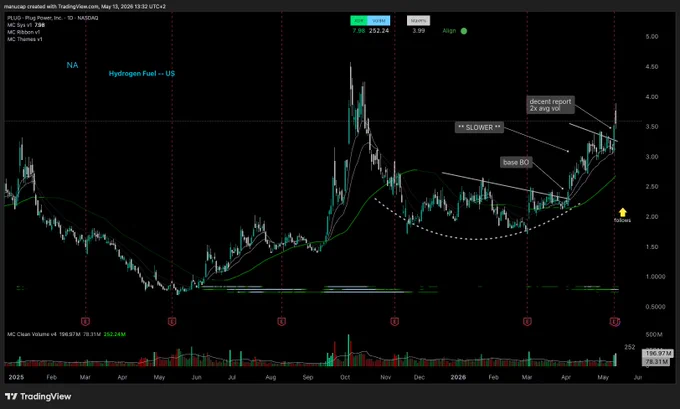Viewport: 680px width, 409px height.
Task: Click the PLUG Plug Power symbol legend
Action: pos(52,18)
